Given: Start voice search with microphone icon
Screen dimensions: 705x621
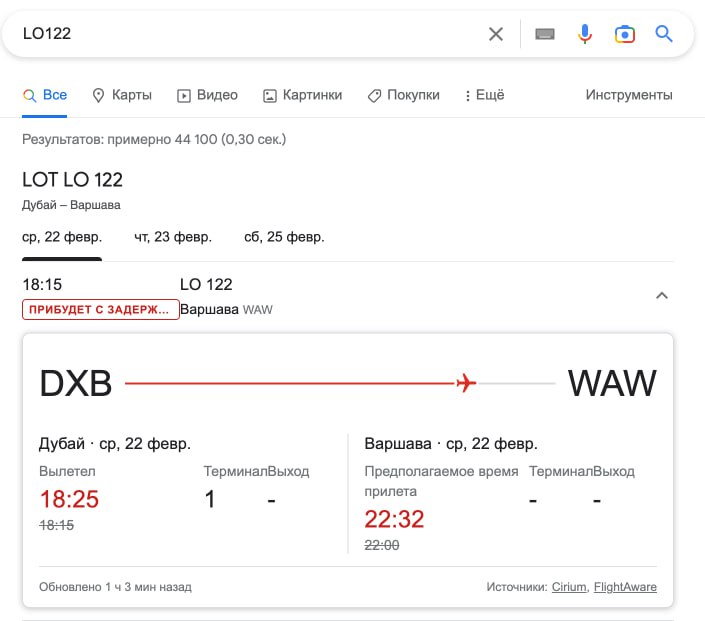Looking at the screenshot, I should coord(585,34).
